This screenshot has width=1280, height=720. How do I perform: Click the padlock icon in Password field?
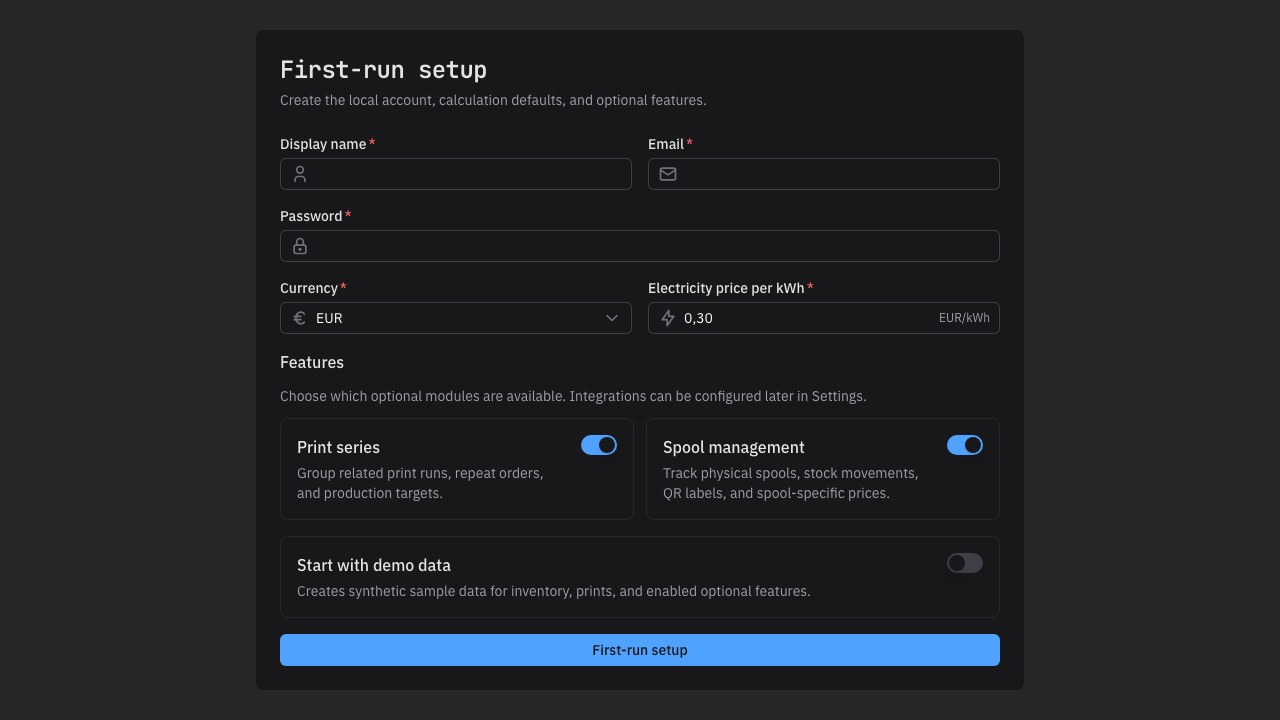[x=300, y=246]
